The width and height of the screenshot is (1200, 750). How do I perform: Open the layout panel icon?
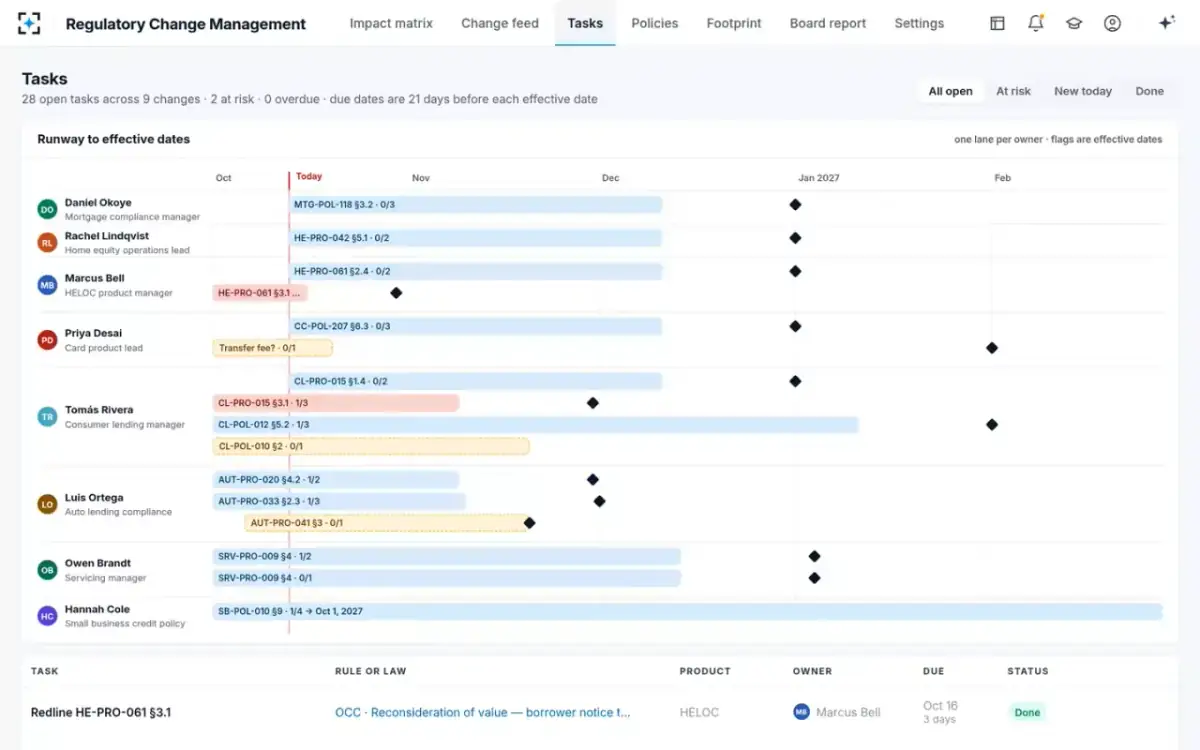pos(997,23)
